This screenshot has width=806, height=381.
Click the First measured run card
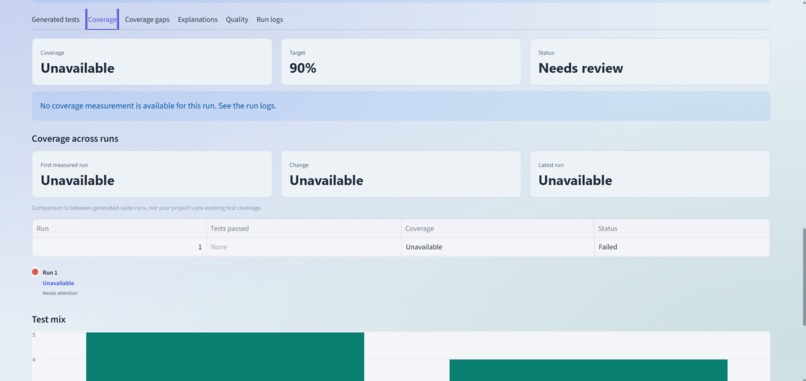point(152,174)
